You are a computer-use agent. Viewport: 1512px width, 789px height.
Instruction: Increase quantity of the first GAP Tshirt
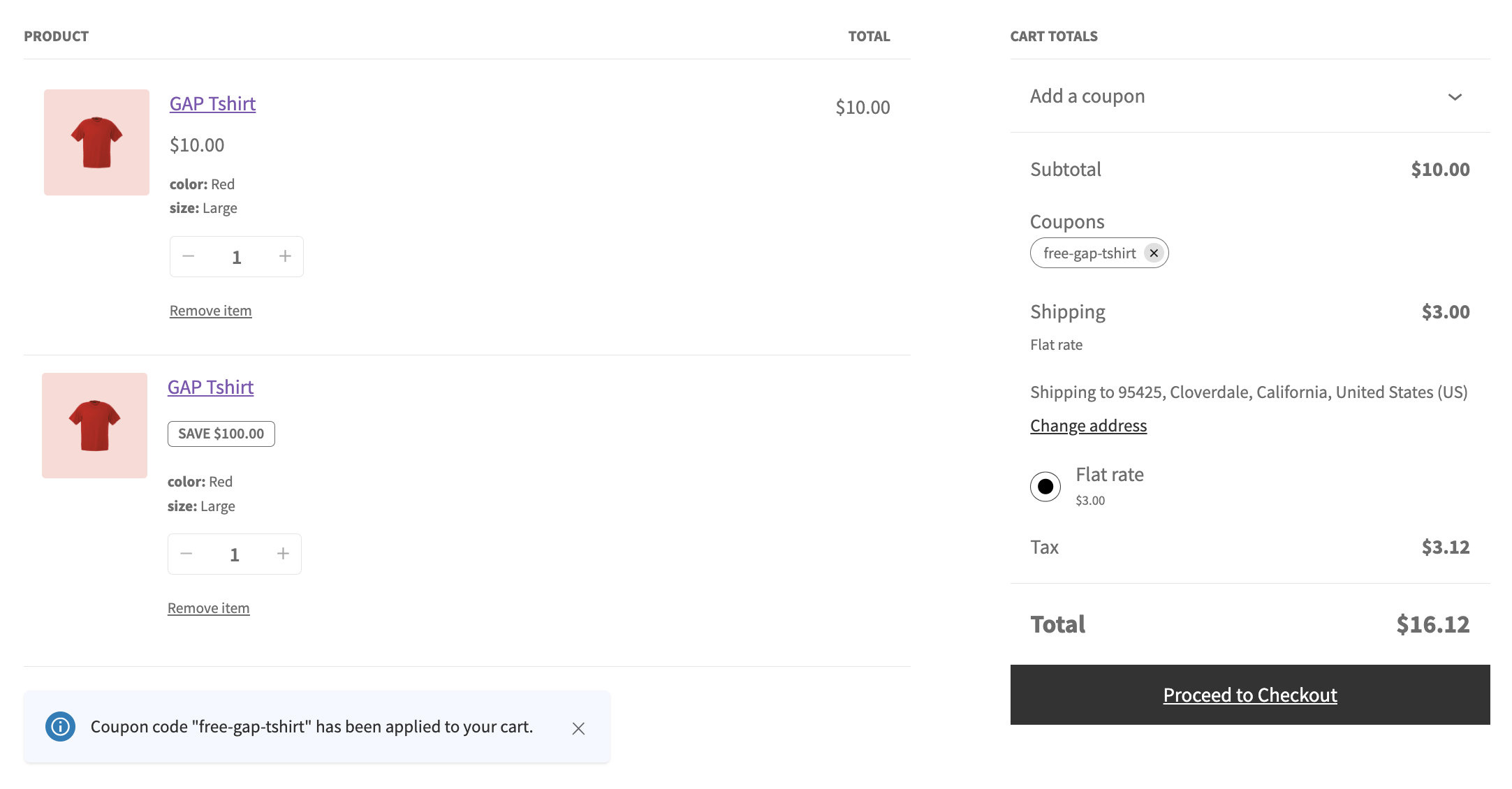285,256
